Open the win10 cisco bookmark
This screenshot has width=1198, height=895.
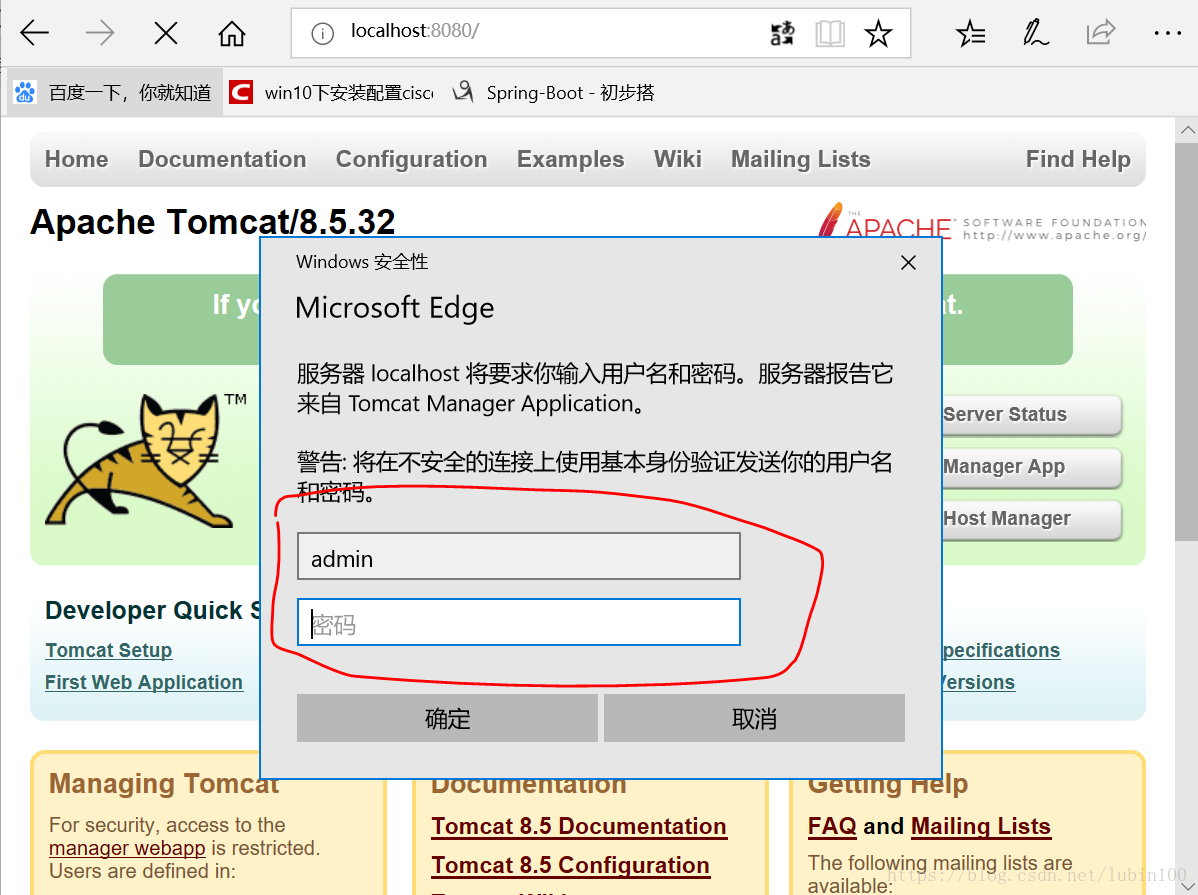click(x=332, y=92)
